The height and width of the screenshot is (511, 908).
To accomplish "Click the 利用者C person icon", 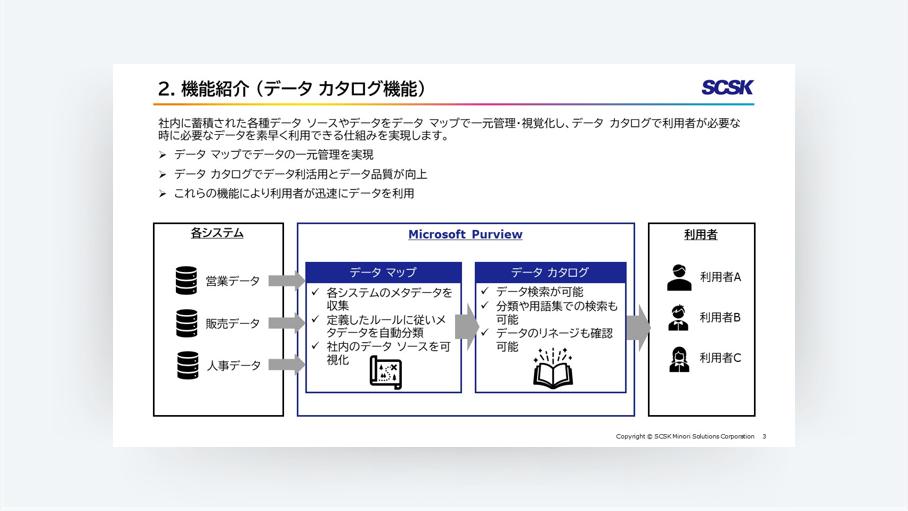I will point(679,359).
